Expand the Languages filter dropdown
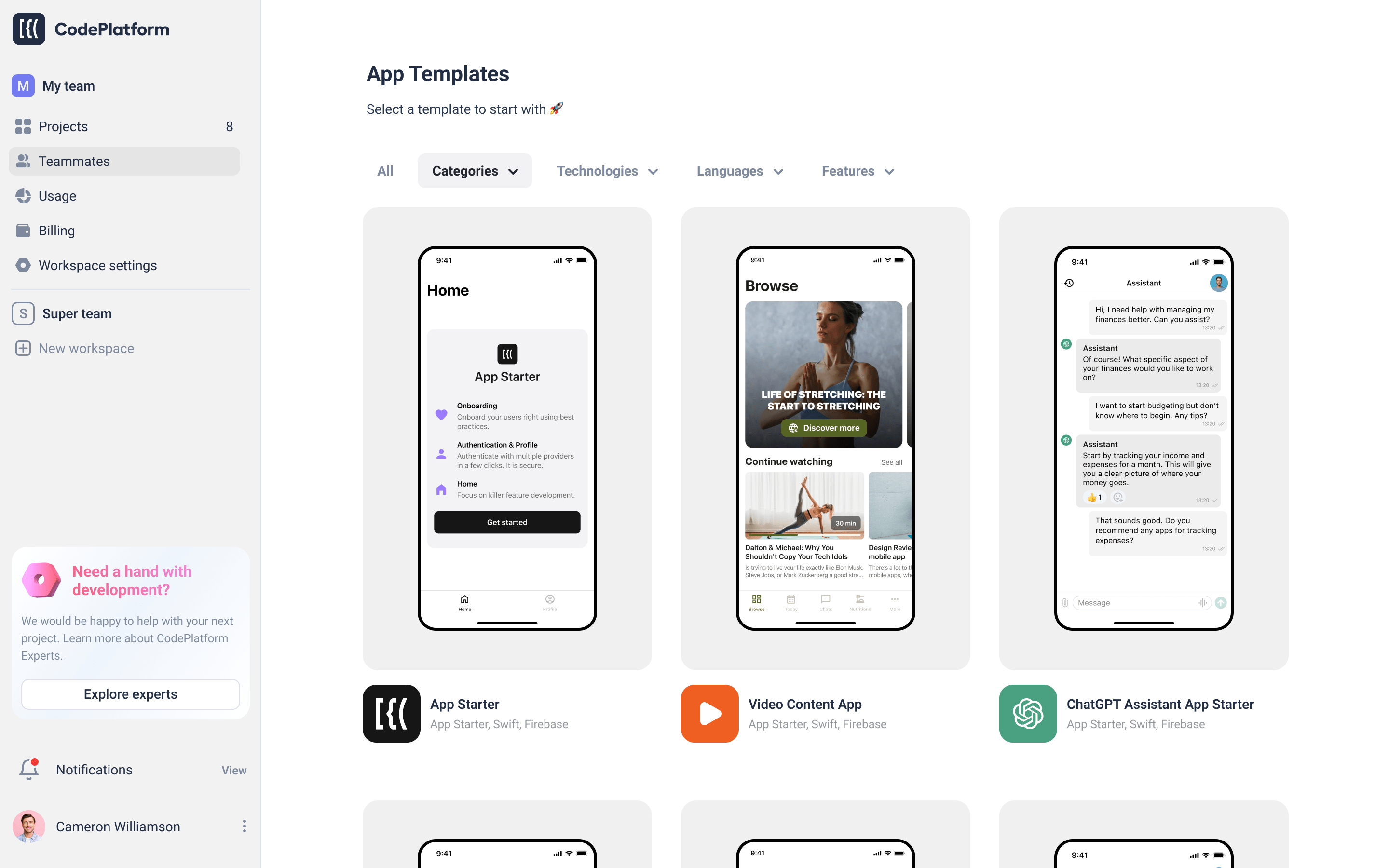Image resolution: width=1389 pixels, height=868 pixels. 740,170
